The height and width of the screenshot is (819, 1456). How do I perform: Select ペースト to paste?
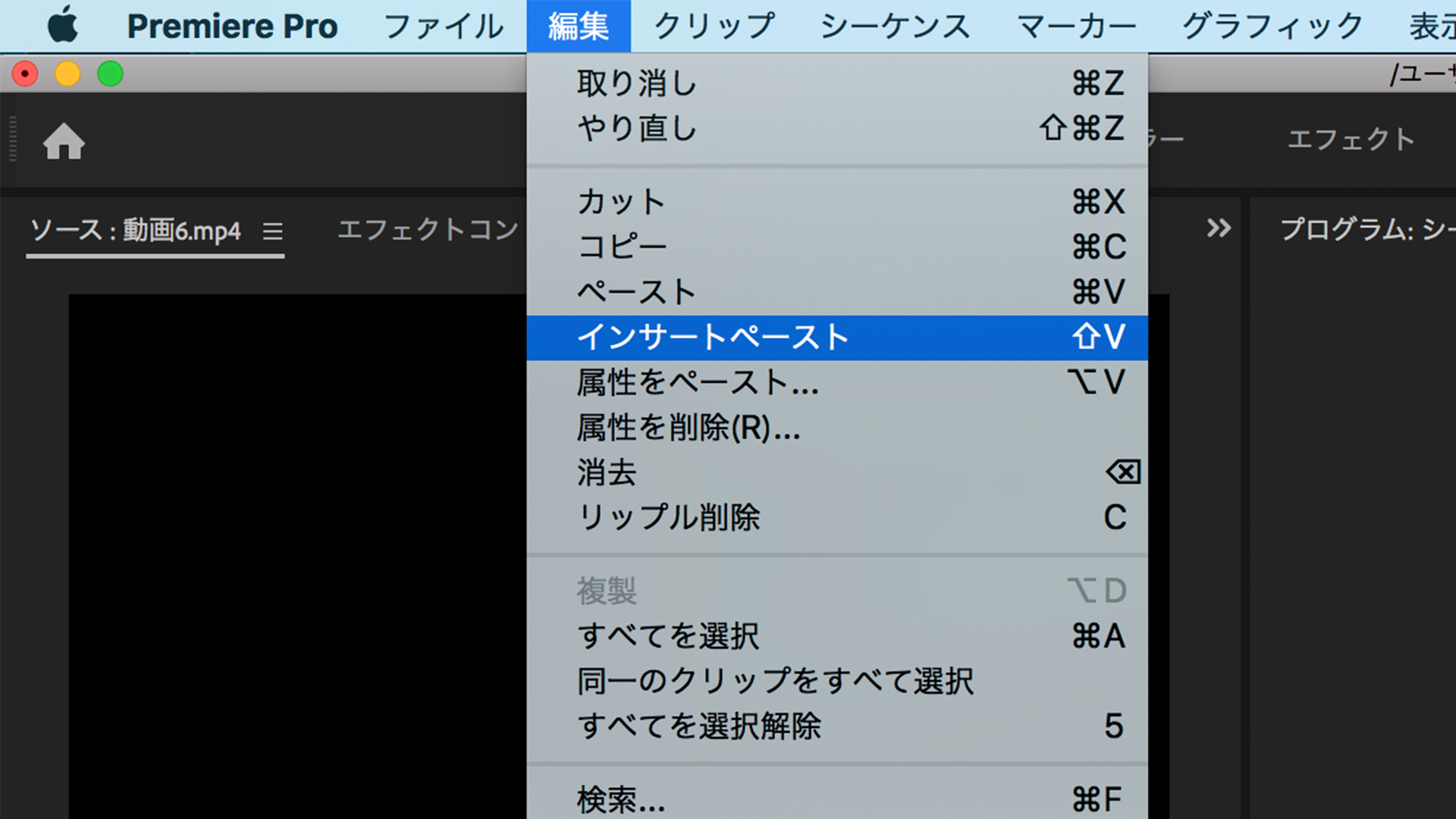coord(634,291)
